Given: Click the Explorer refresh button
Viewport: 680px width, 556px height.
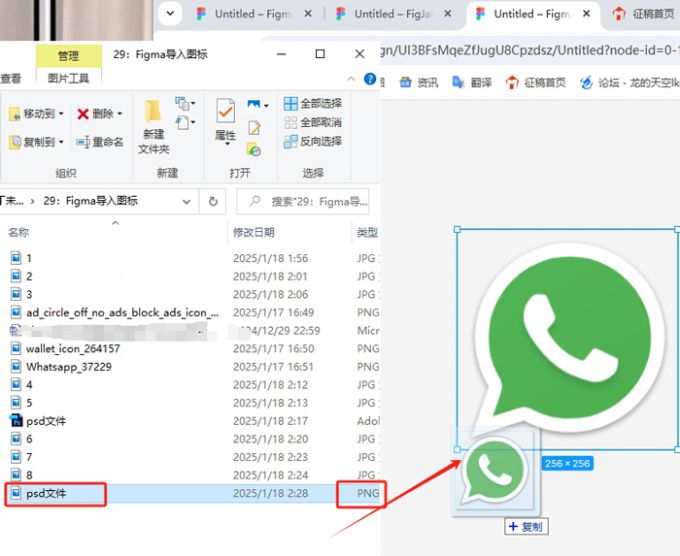Looking at the screenshot, I should 213,202.
